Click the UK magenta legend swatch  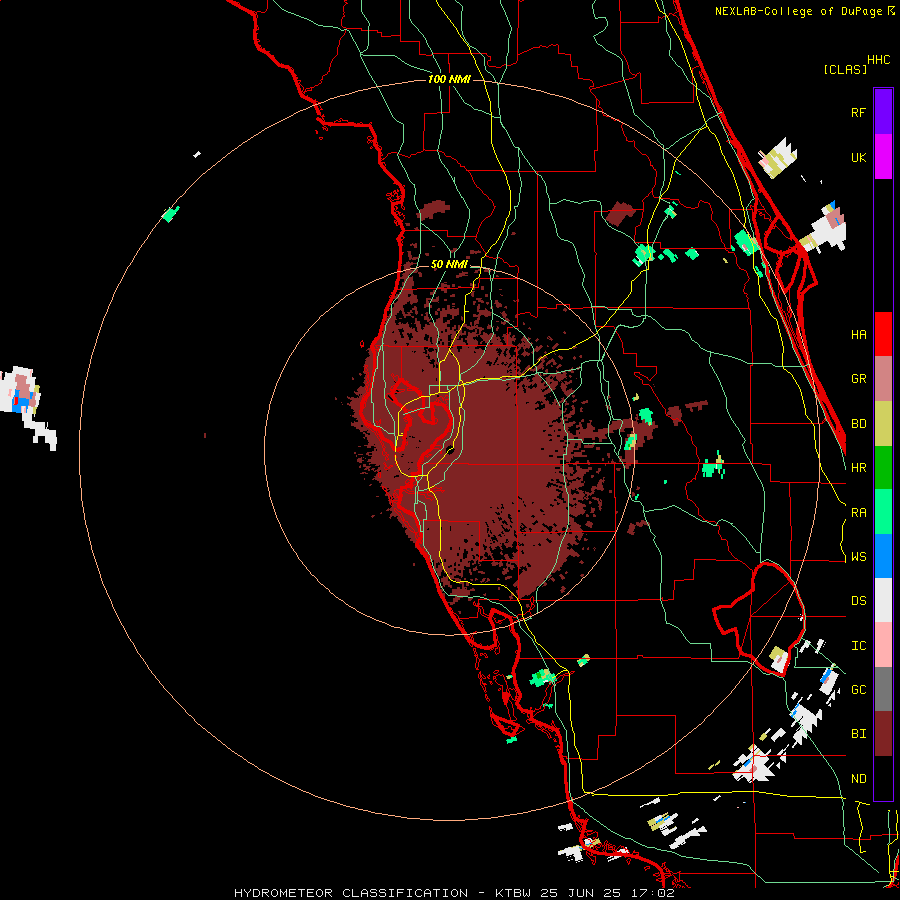point(883,157)
